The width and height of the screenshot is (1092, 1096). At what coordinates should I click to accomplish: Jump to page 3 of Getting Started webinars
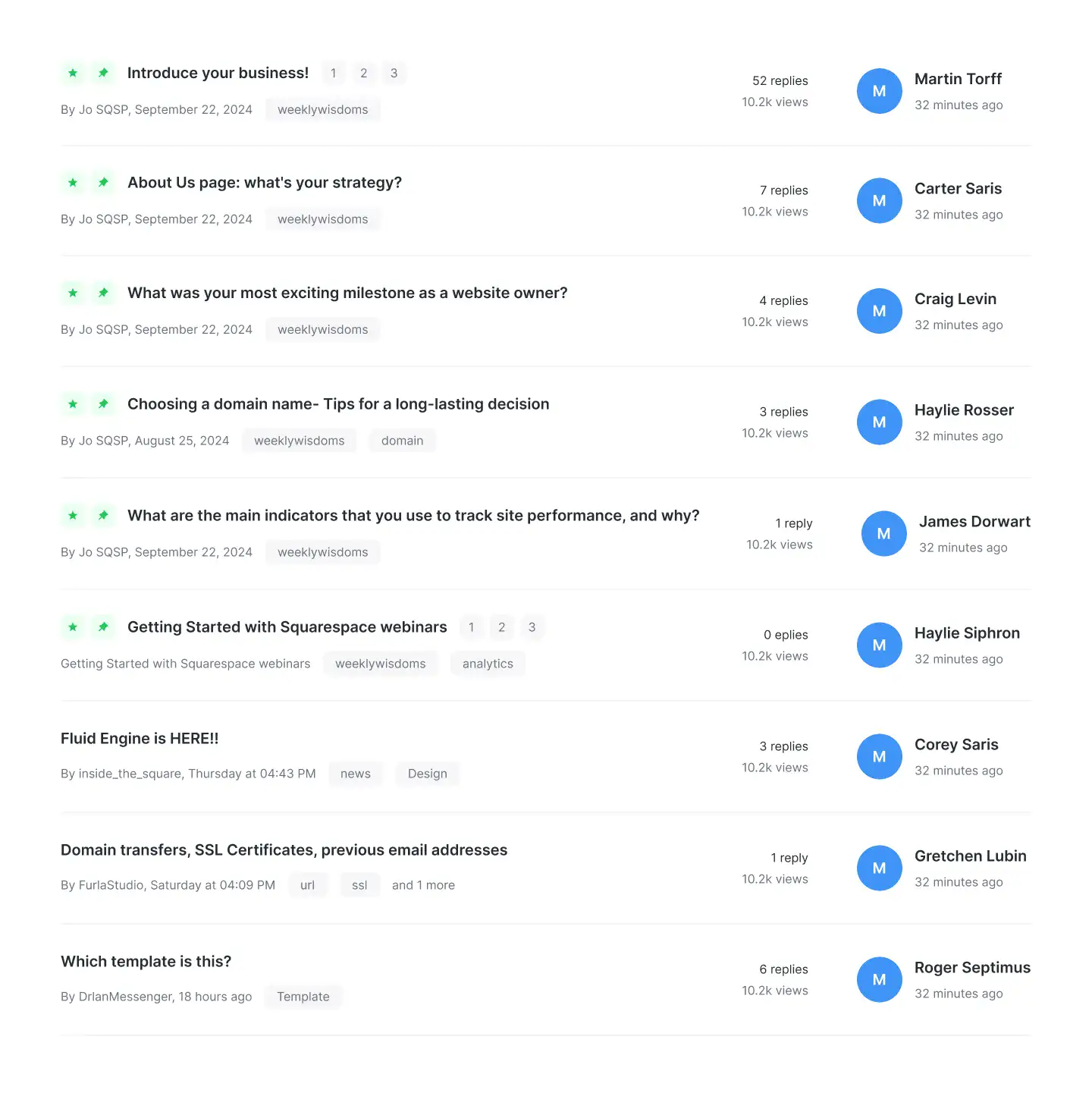[x=532, y=627]
